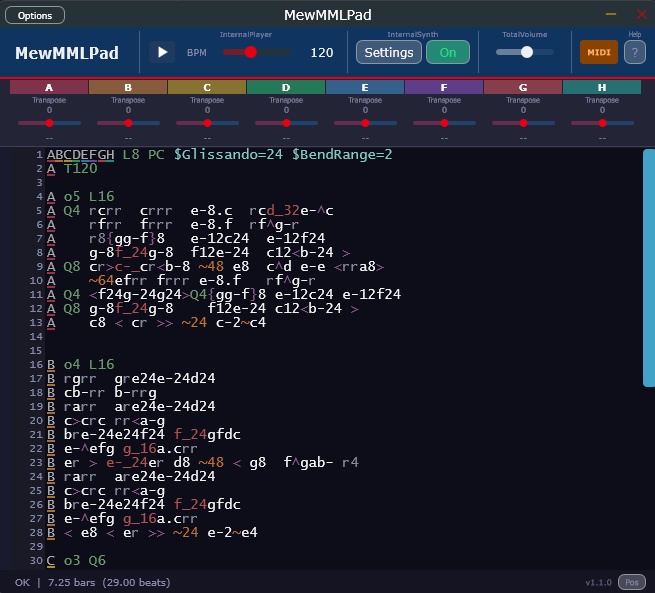This screenshot has width=655, height=593.
Task: Adjust channel H Transpose slider
Action: [602, 123]
